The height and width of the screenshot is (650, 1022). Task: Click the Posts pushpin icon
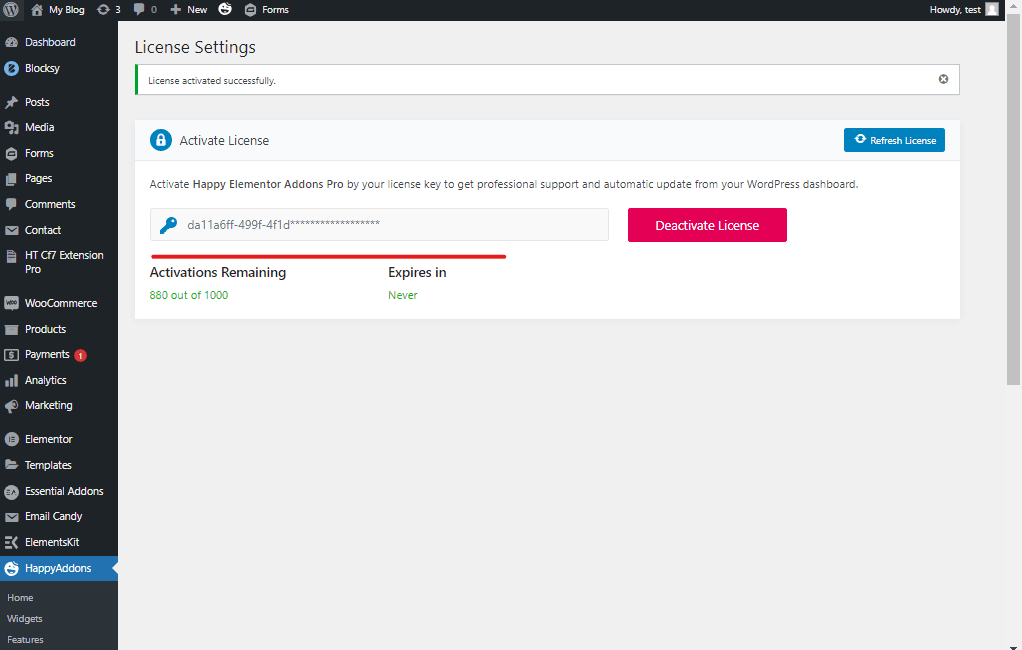click(11, 102)
